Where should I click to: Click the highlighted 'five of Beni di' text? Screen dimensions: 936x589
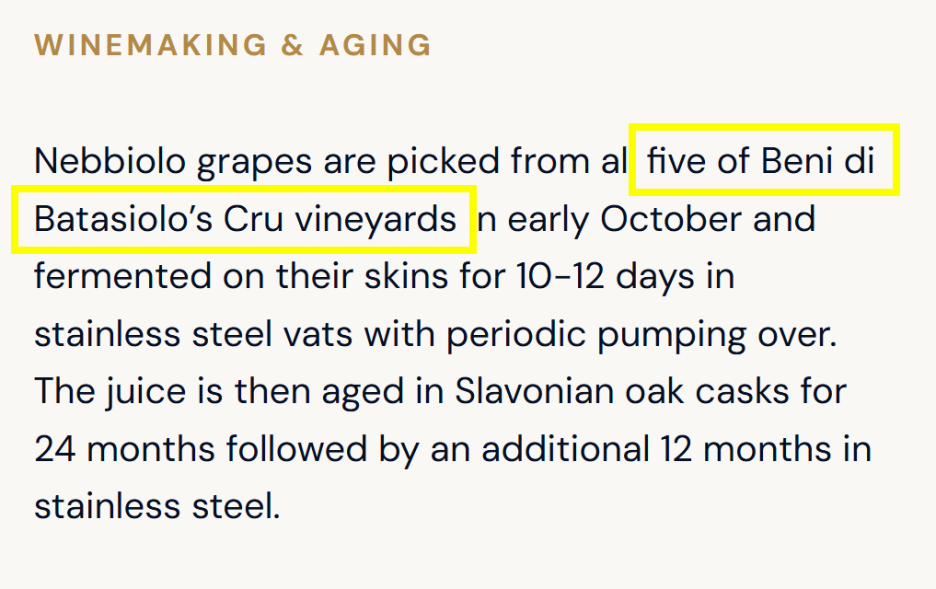tap(761, 161)
